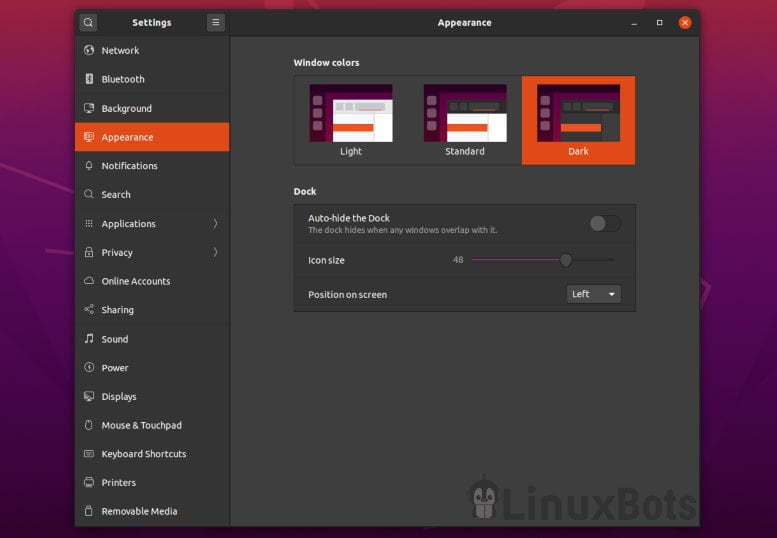Image resolution: width=777 pixels, height=538 pixels.
Task: Open the Printers label
Action: pos(118,483)
